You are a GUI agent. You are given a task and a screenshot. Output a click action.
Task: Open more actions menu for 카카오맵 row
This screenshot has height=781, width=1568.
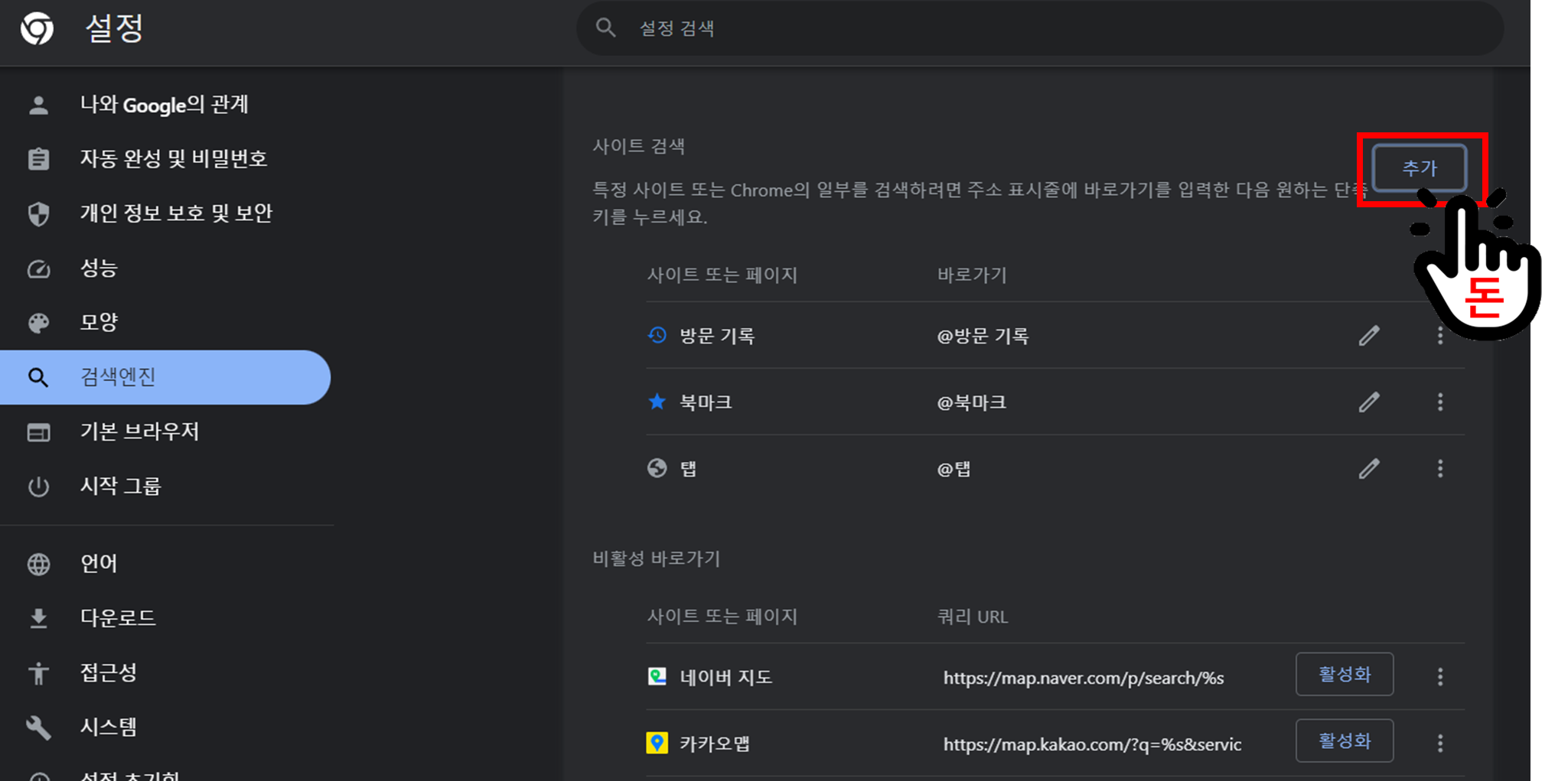point(1440,744)
